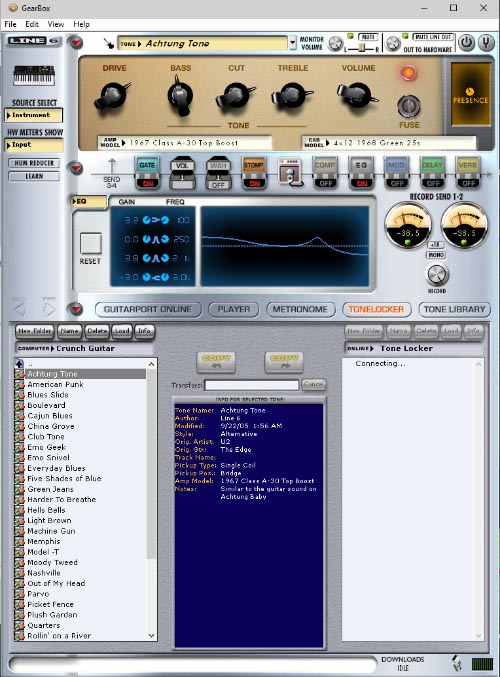Open the Amp Model selector
Image resolution: width=500 pixels, height=677 pixels.
pyautogui.click(x=185, y=142)
